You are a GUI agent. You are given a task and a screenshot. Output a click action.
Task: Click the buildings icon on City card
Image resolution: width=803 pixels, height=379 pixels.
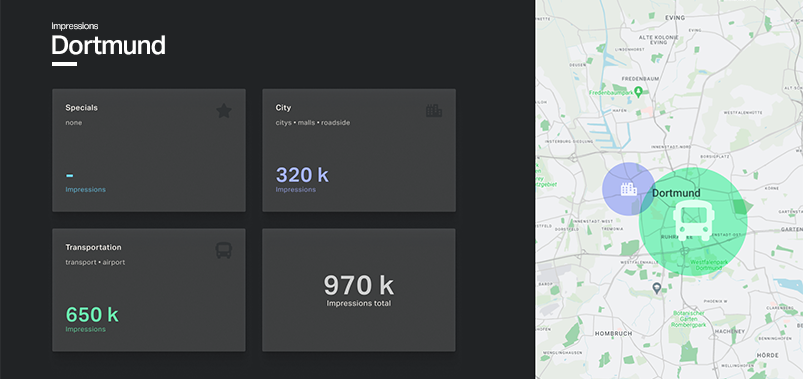pyautogui.click(x=434, y=111)
